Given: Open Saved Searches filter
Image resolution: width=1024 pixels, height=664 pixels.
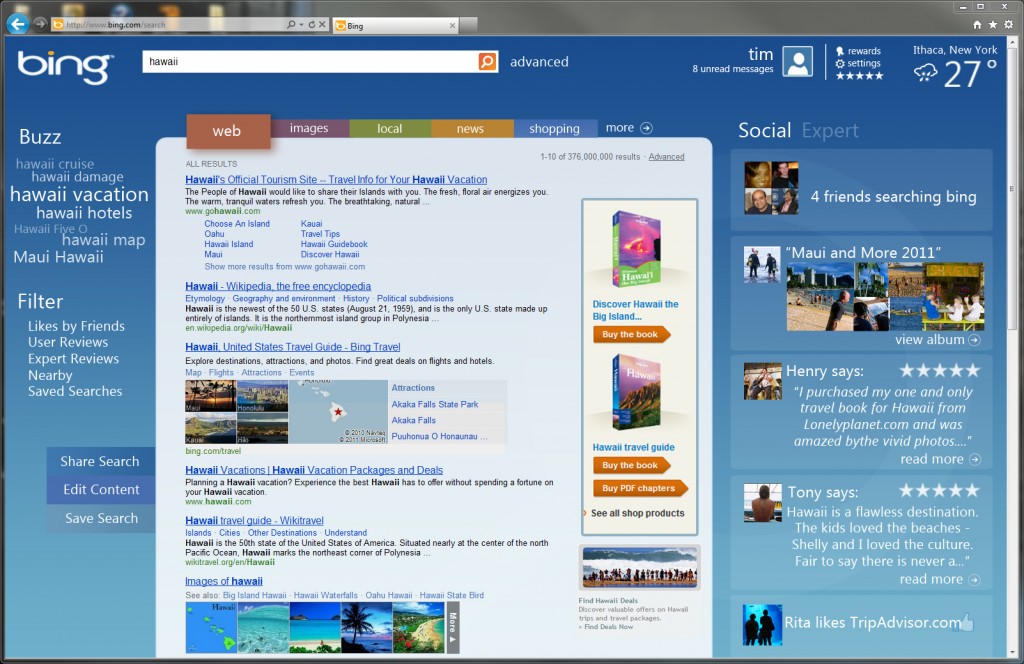Looking at the screenshot, I should [74, 391].
